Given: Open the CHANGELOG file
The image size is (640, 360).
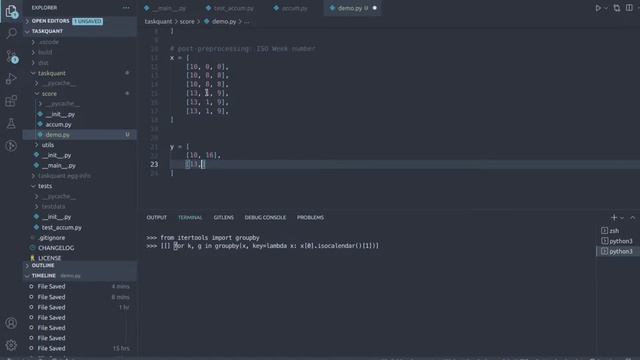Looking at the screenshot, I should coord(80,248).
